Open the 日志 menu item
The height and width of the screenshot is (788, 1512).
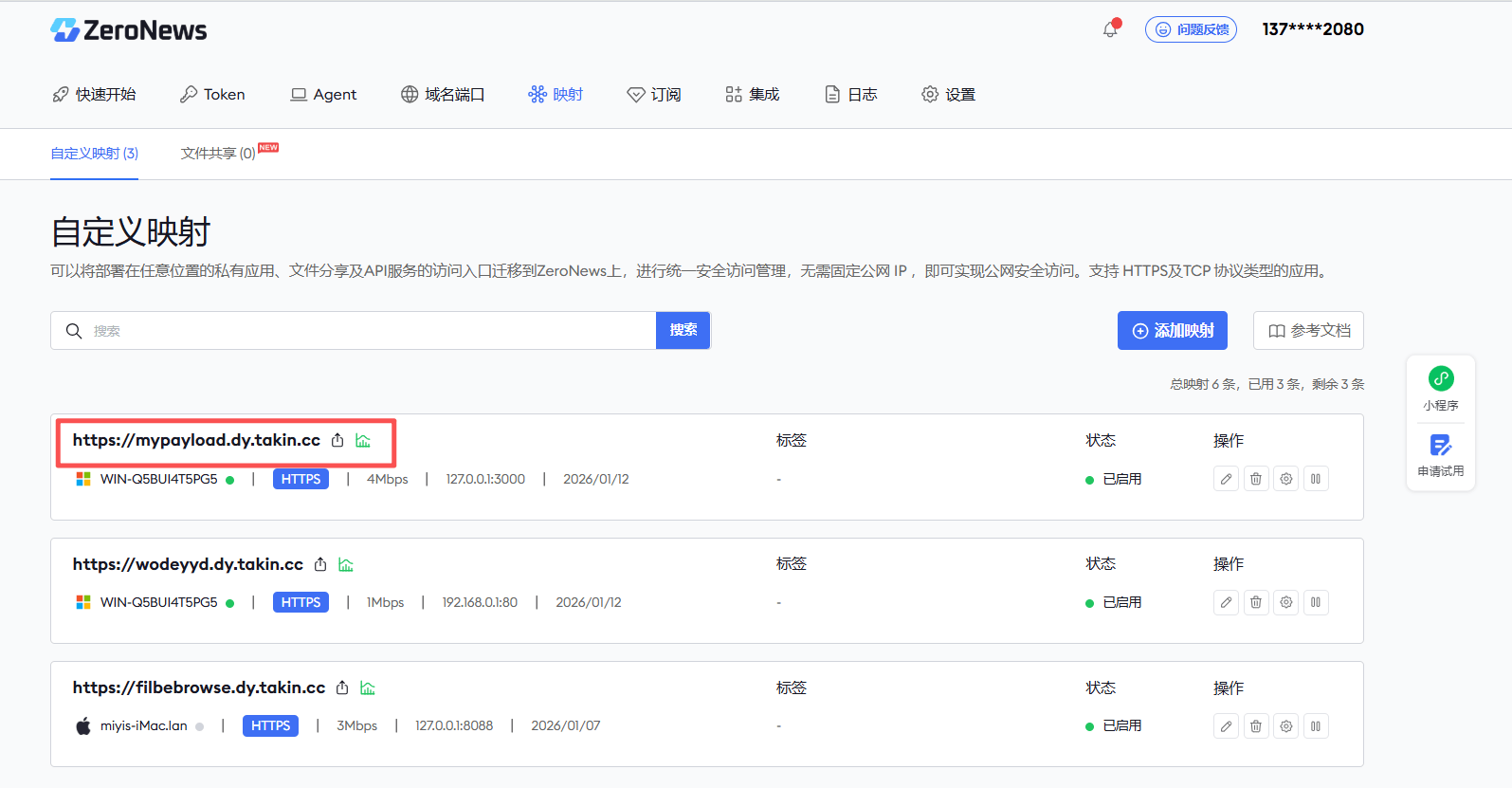pos(850,94)
